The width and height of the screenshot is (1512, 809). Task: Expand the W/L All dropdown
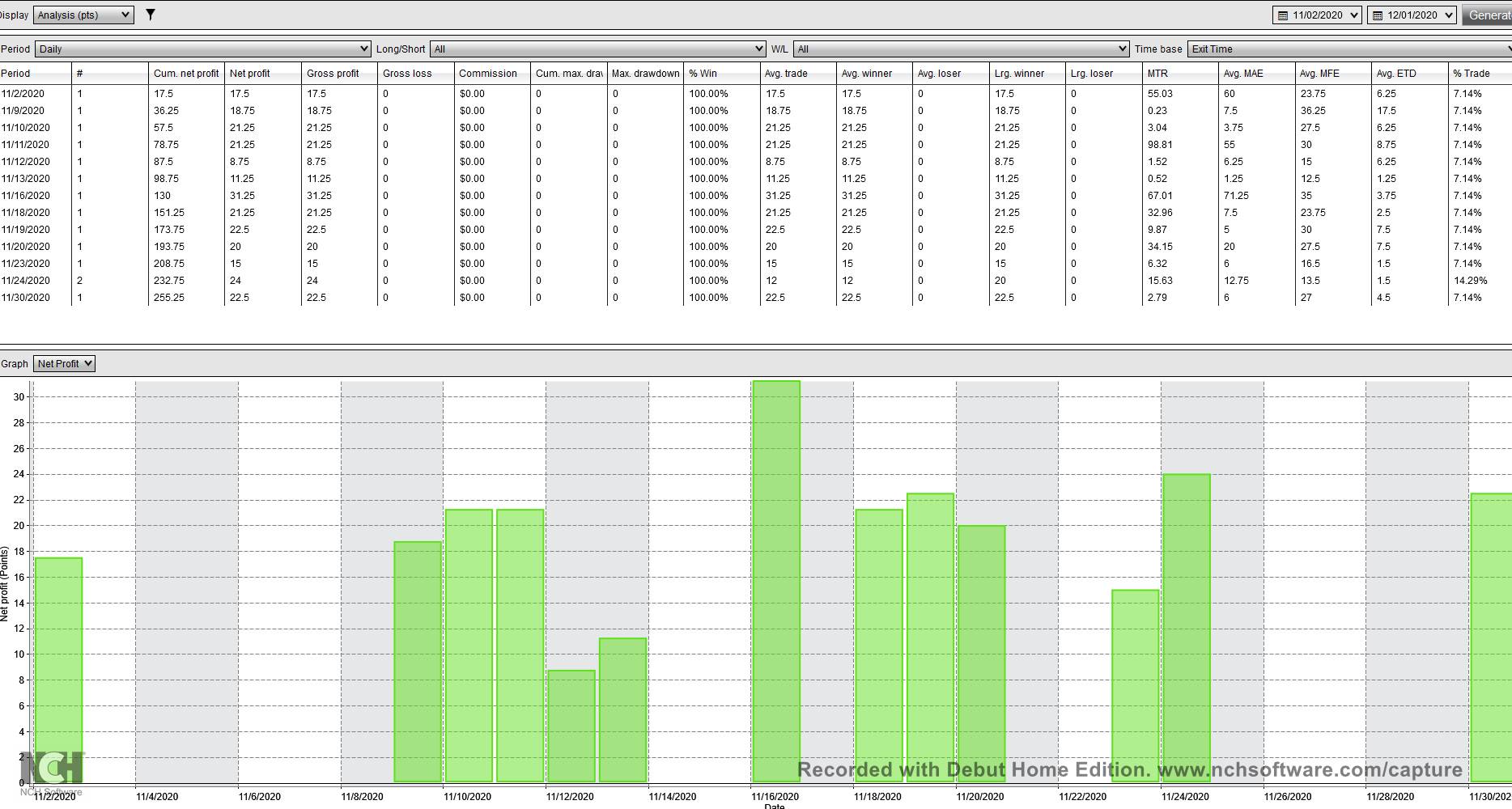pyautogui.click(x=961, y=49)
